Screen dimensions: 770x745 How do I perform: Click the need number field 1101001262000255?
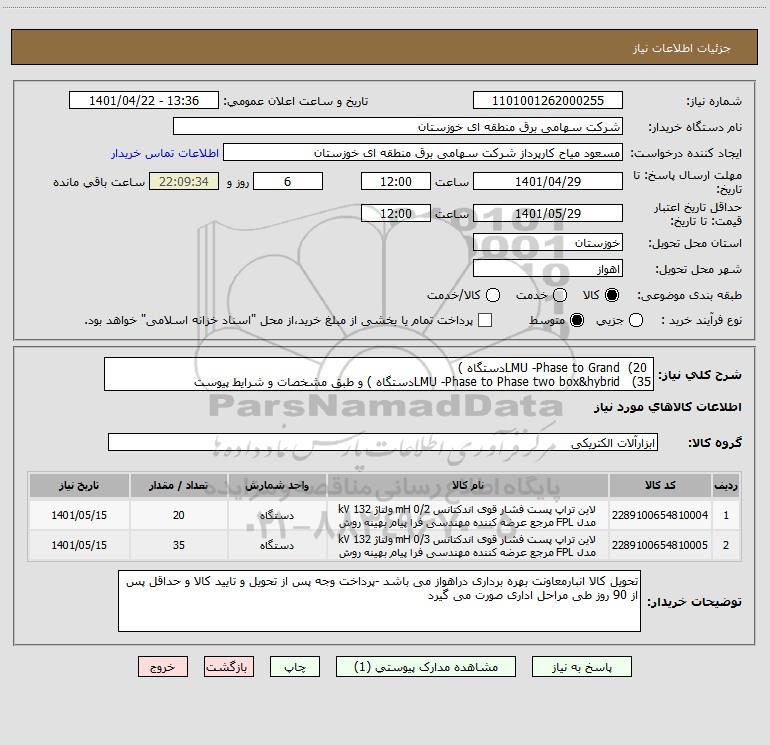(x=548, y=100)
